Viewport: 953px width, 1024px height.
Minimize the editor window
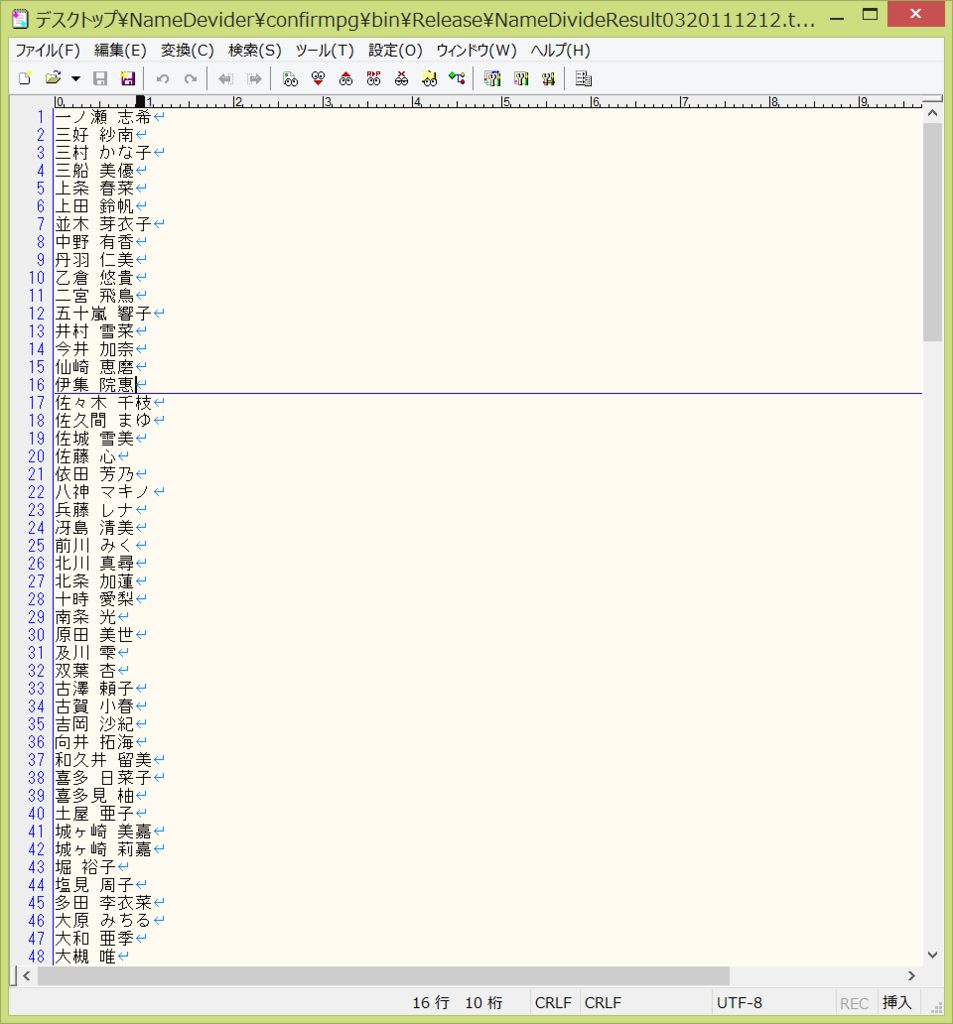coord(836,18)
